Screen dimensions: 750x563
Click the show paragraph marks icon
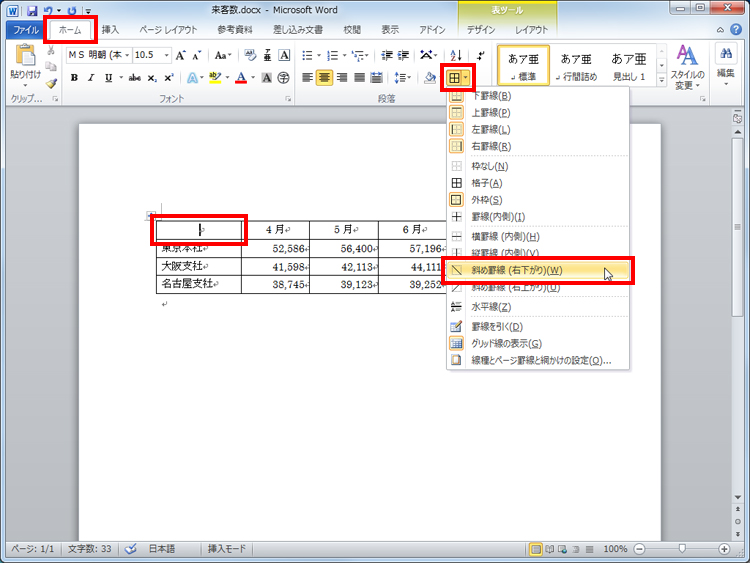(480, 55)
